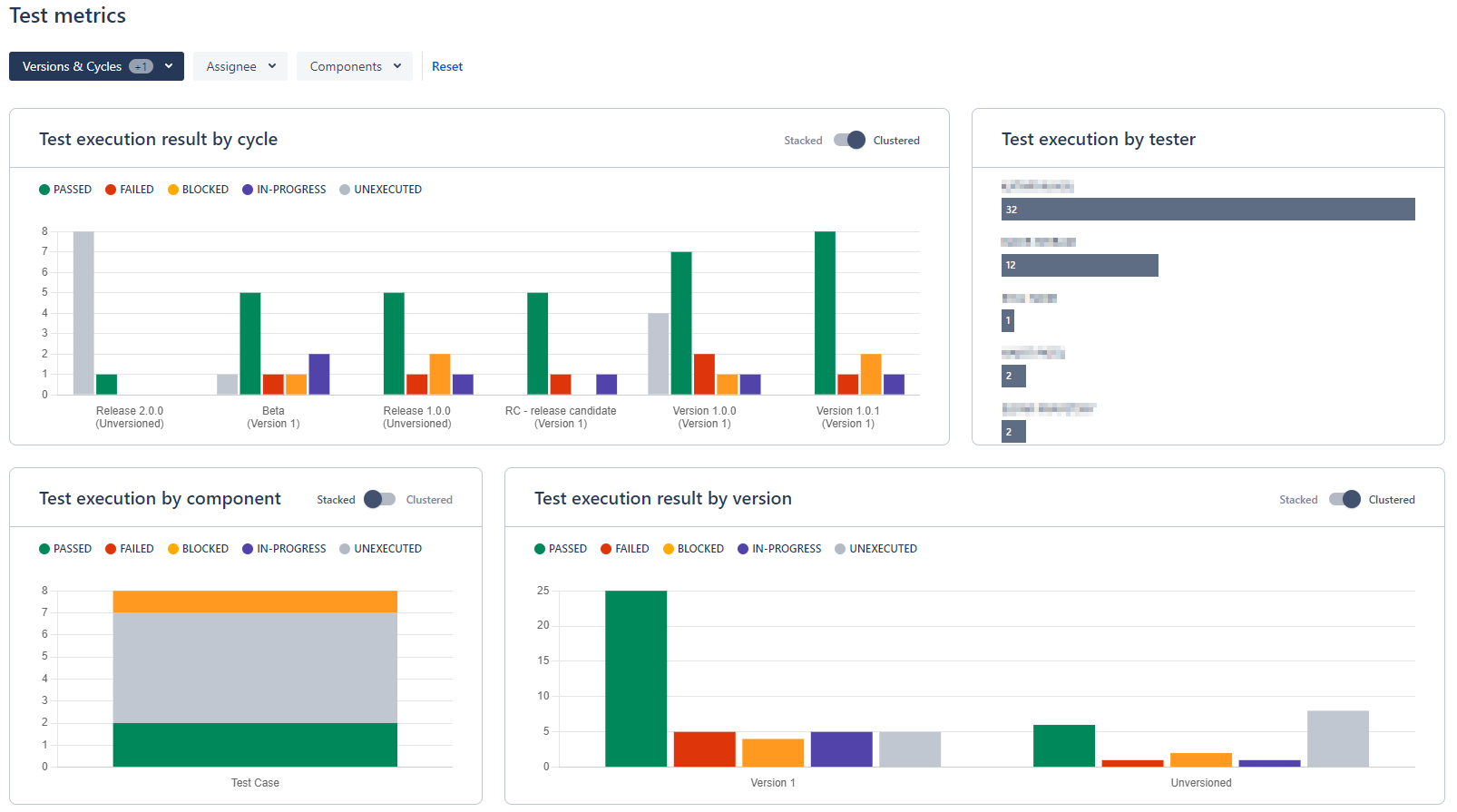Click the tester bar showing 32 executions
This screenshot has width=1457, height=812.
[1208, 210]
